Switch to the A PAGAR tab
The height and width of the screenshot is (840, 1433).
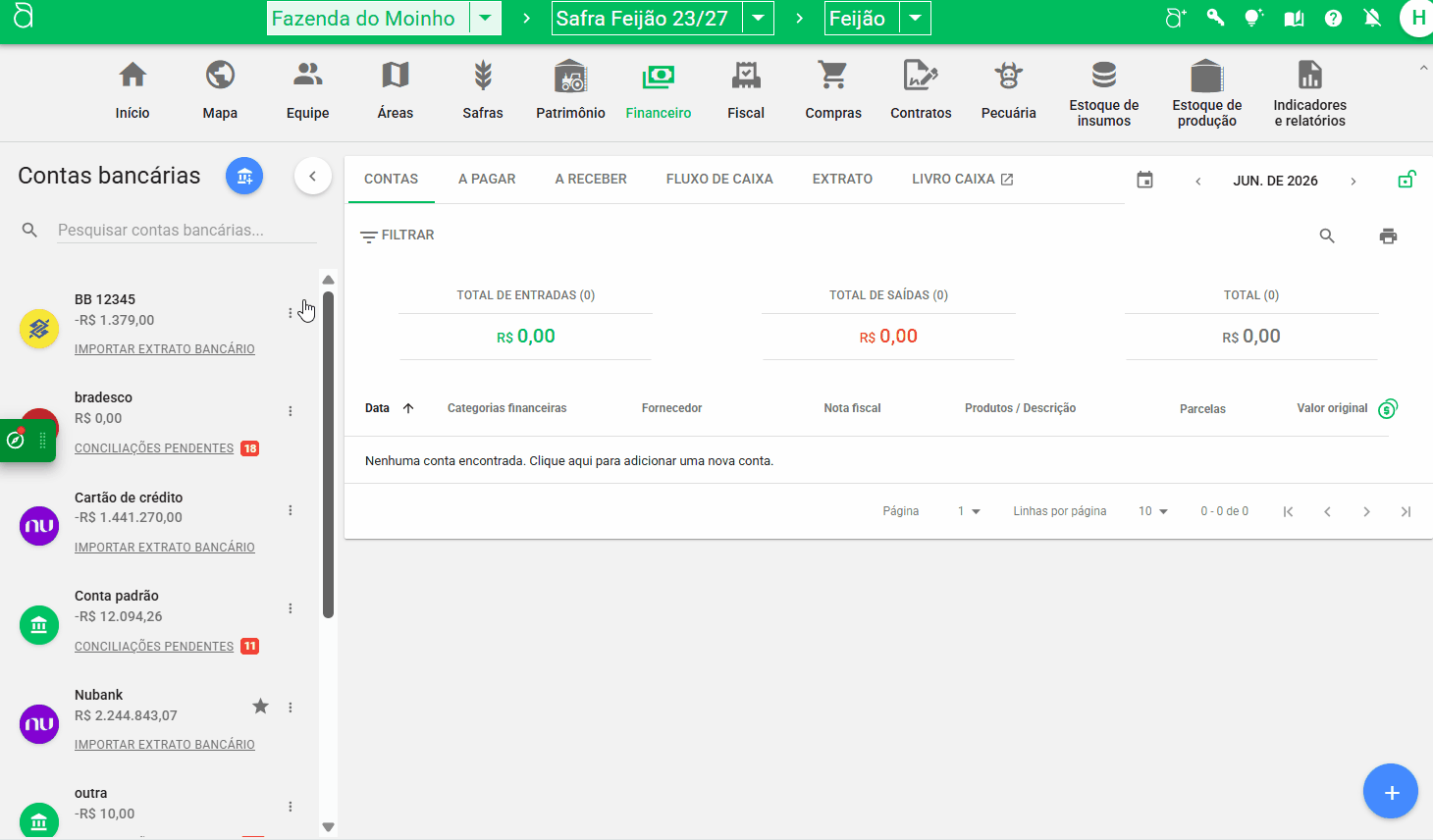[x=487, y=179]
